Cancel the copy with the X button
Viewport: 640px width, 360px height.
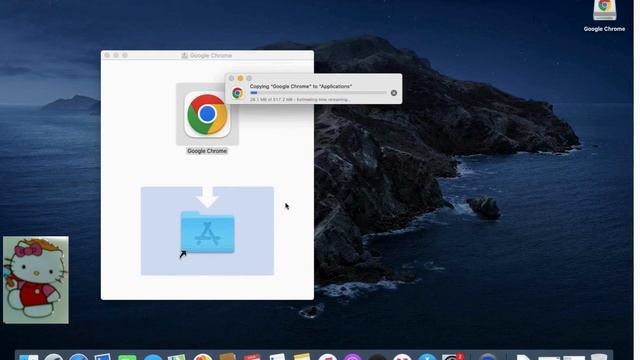coord(394,93)
